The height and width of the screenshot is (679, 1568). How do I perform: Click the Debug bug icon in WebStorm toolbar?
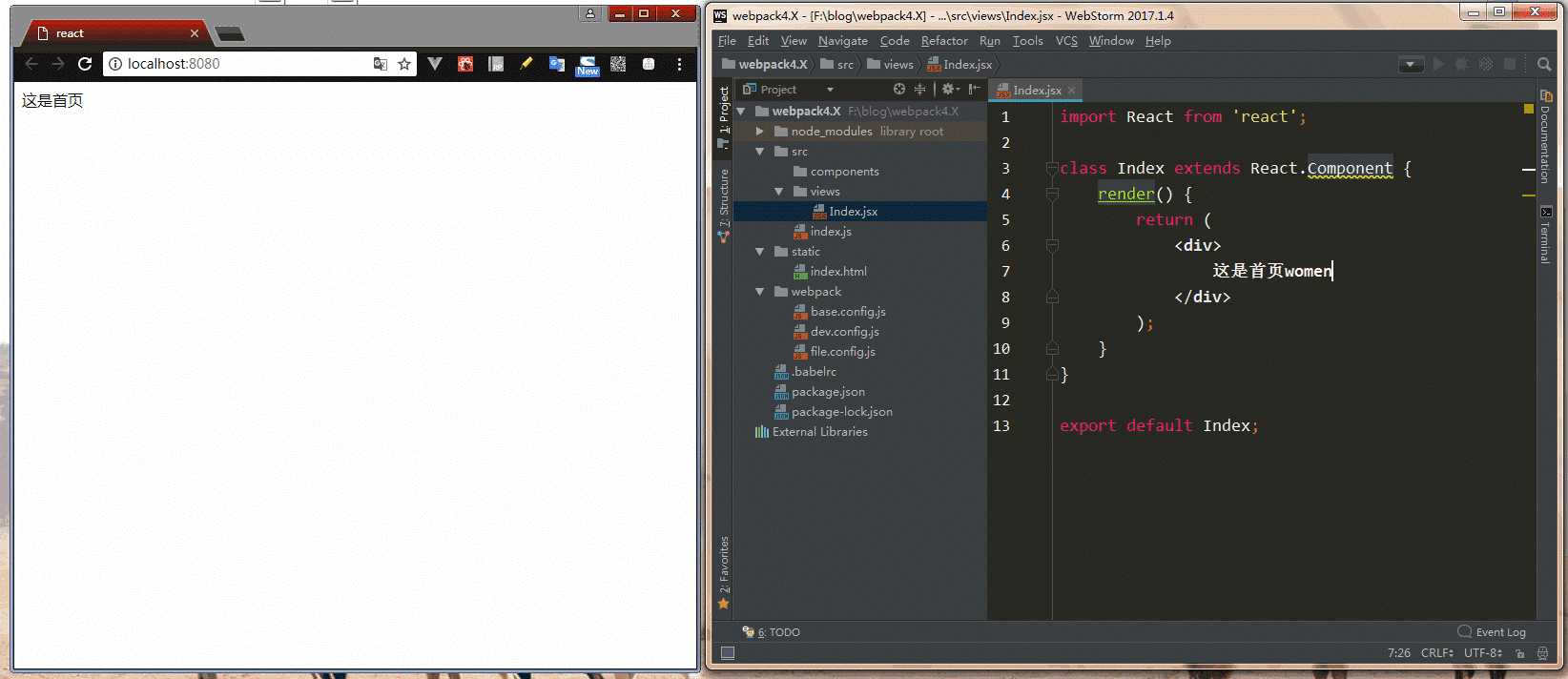[x=1462, y=64]
